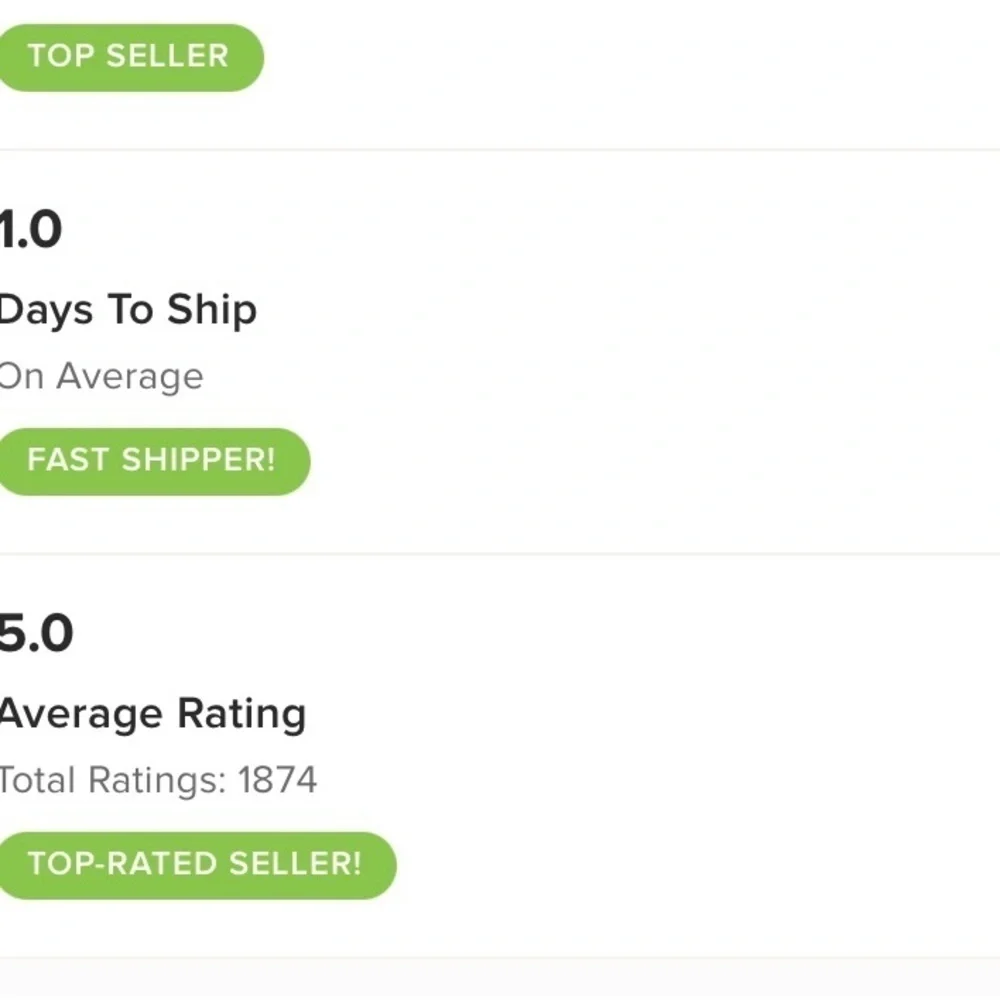This screenshot has width=1000, height=1000.
Task: Click the 1874 ratings count
Action: click(277, 779)
